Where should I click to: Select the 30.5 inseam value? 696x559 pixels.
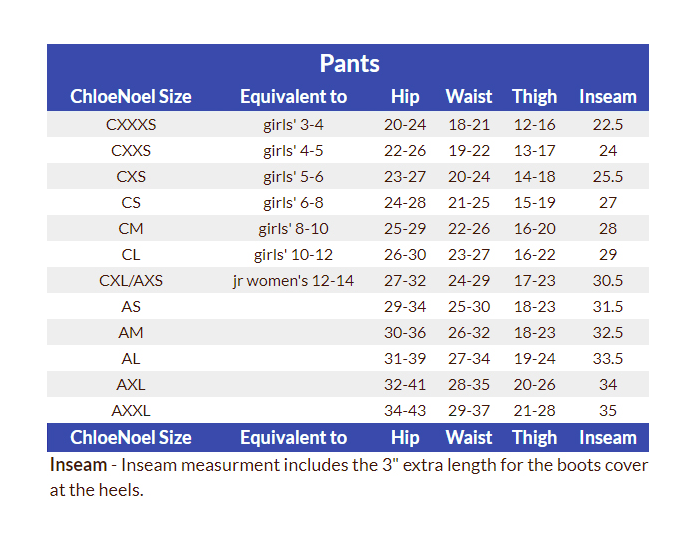607,281
